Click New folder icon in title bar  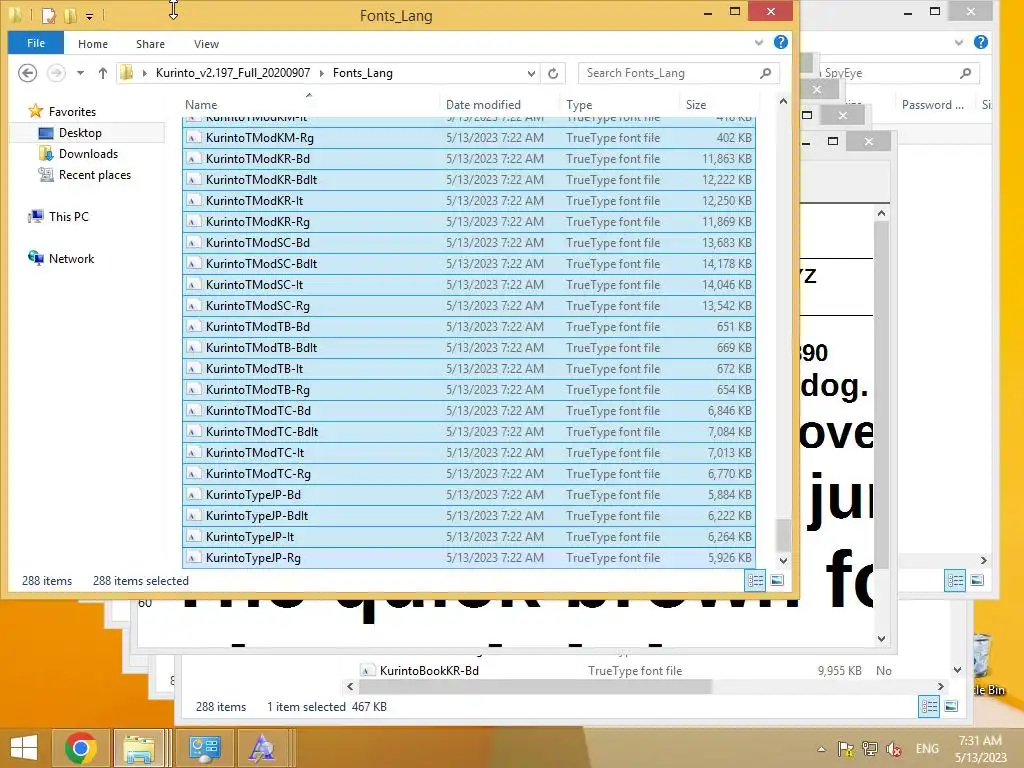tap(70, 15)
